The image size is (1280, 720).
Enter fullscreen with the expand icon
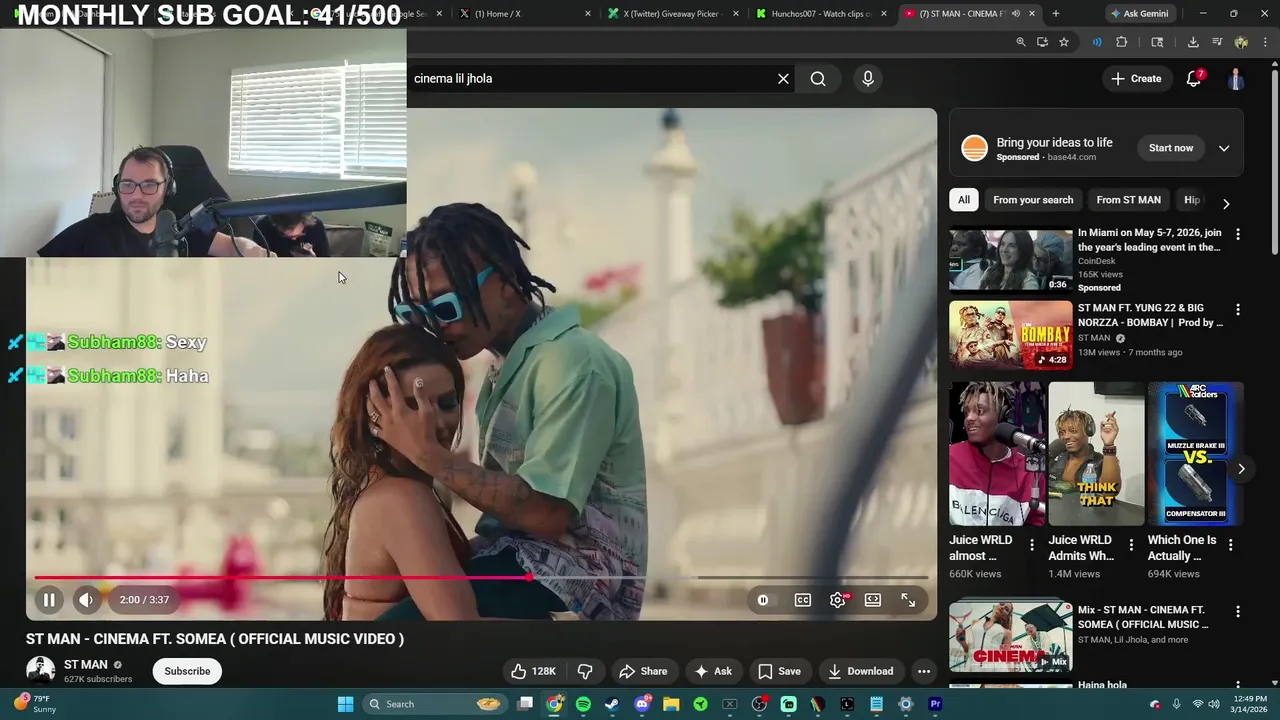point(908,600)
